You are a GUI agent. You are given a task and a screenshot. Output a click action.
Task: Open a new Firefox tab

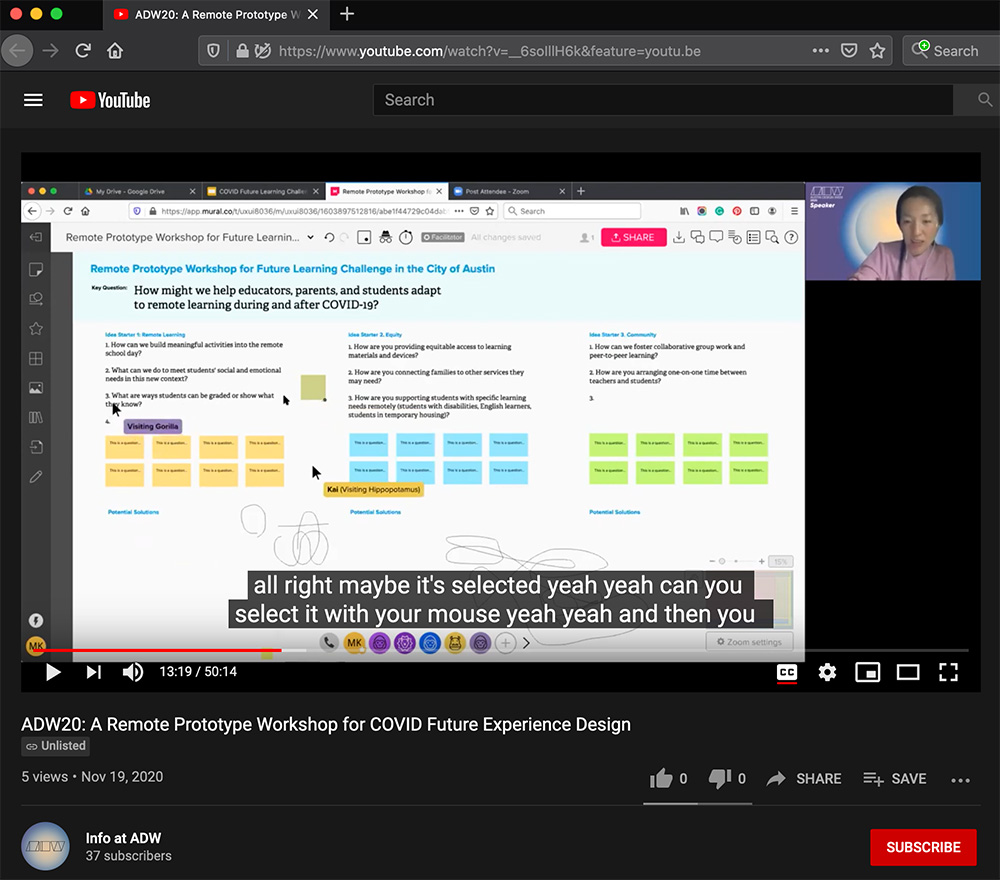pyautogui.click(x=347, y=14)
